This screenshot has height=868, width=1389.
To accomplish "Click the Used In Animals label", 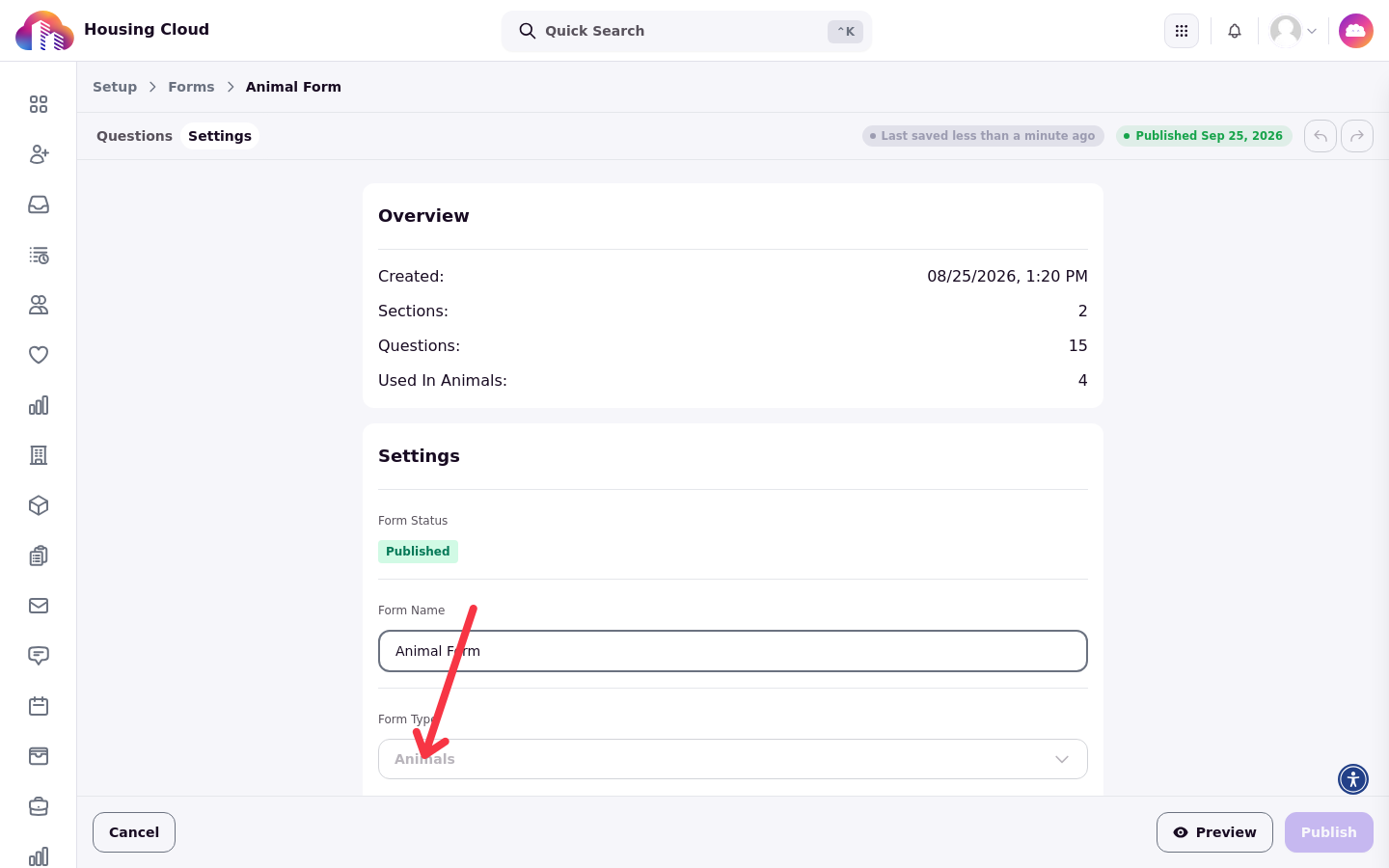I will (443, 380).
